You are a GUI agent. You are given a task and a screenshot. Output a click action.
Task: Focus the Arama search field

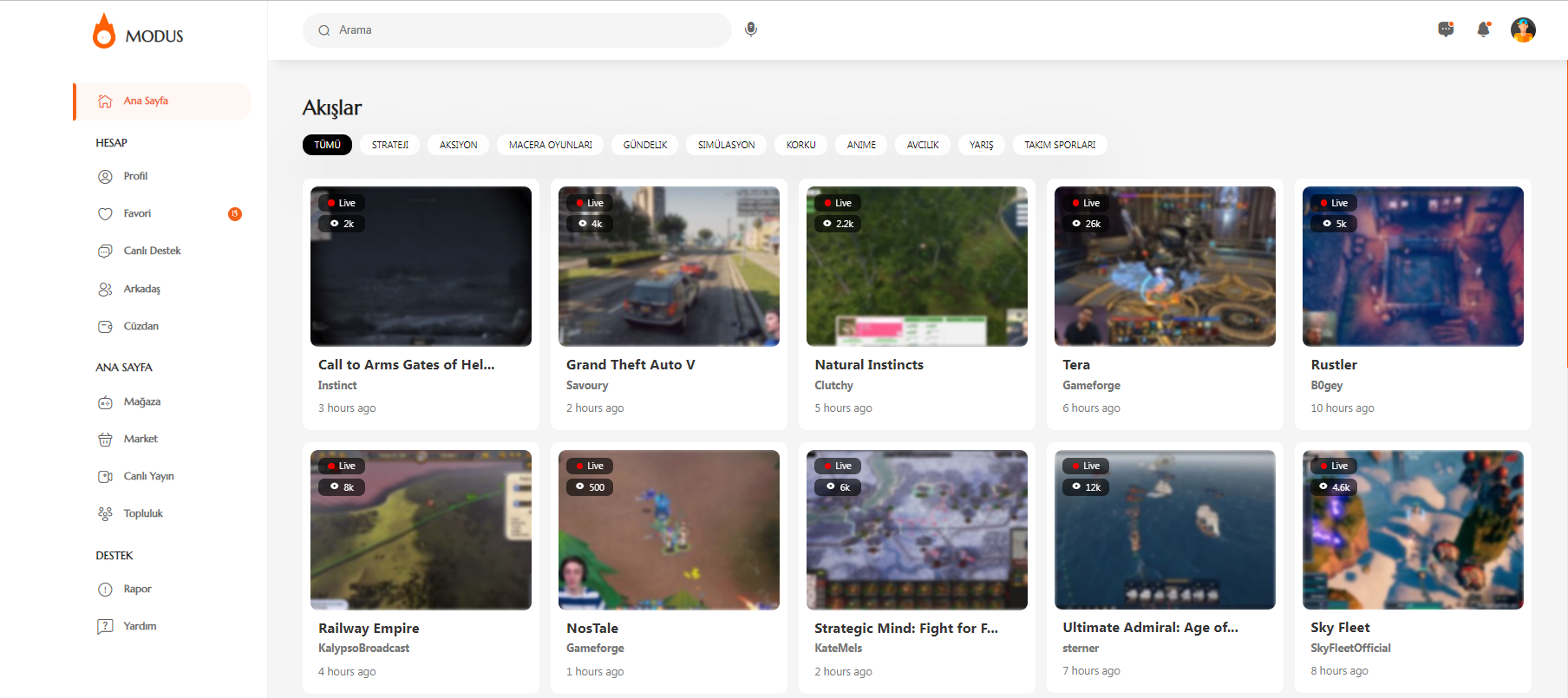tap(518, 30)
